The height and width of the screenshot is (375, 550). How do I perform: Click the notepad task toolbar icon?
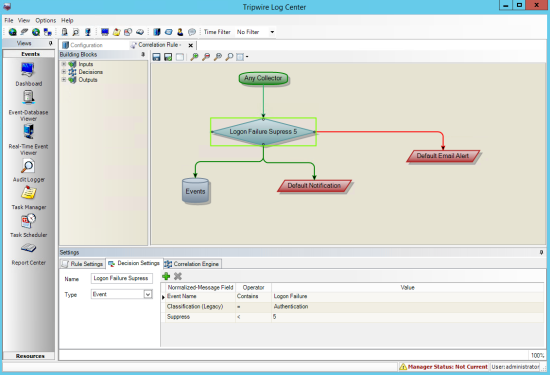(116, 32)
